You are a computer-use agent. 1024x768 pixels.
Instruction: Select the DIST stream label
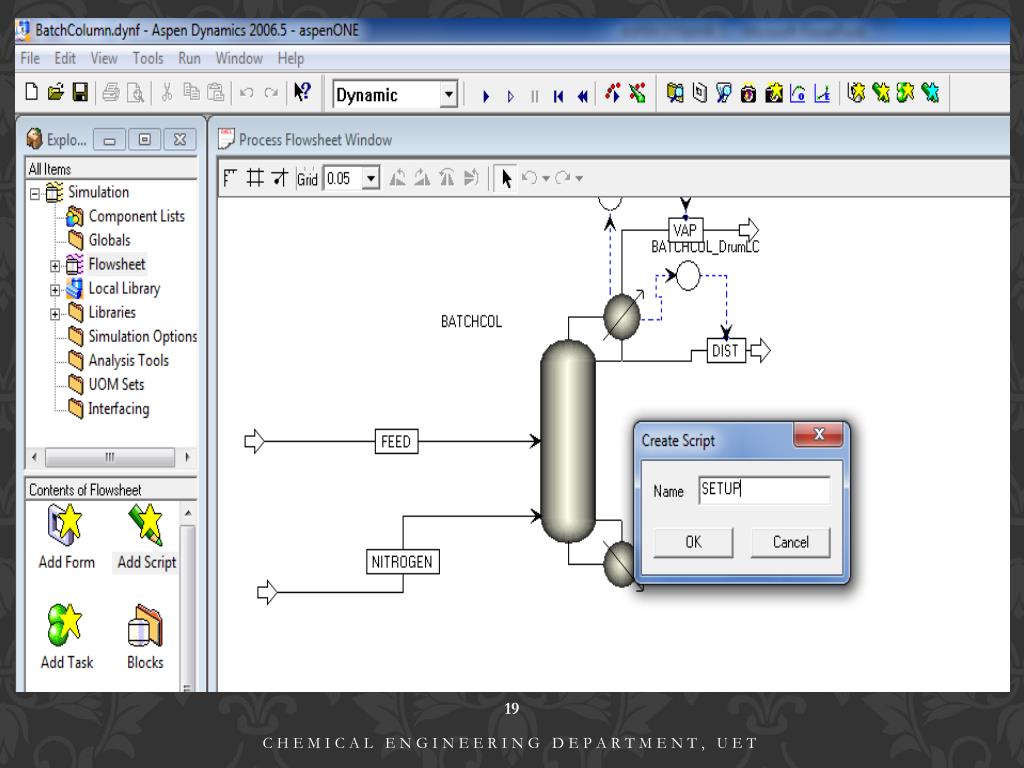(x=725, y=351)
